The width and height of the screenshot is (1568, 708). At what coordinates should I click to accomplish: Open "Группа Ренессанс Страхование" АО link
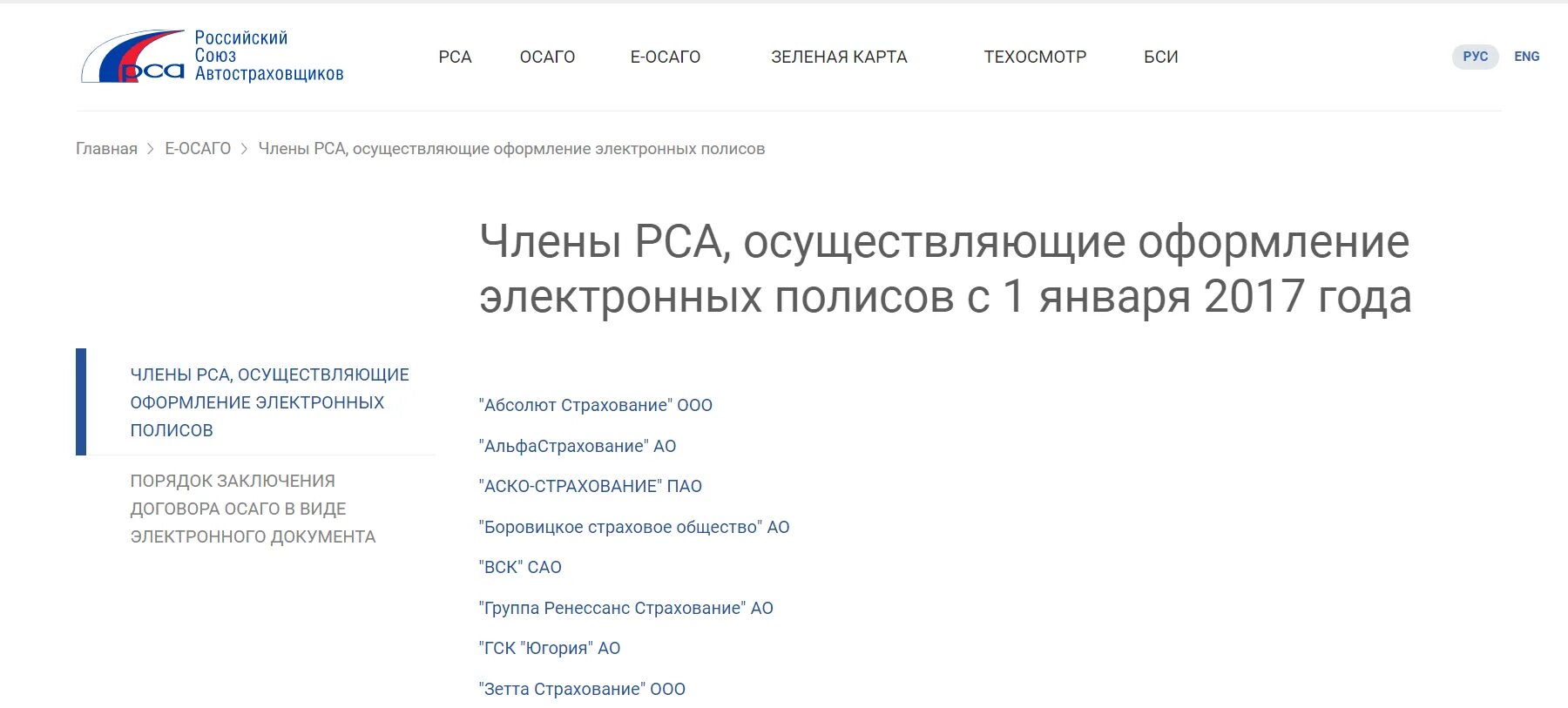click(x=626, y=608)
